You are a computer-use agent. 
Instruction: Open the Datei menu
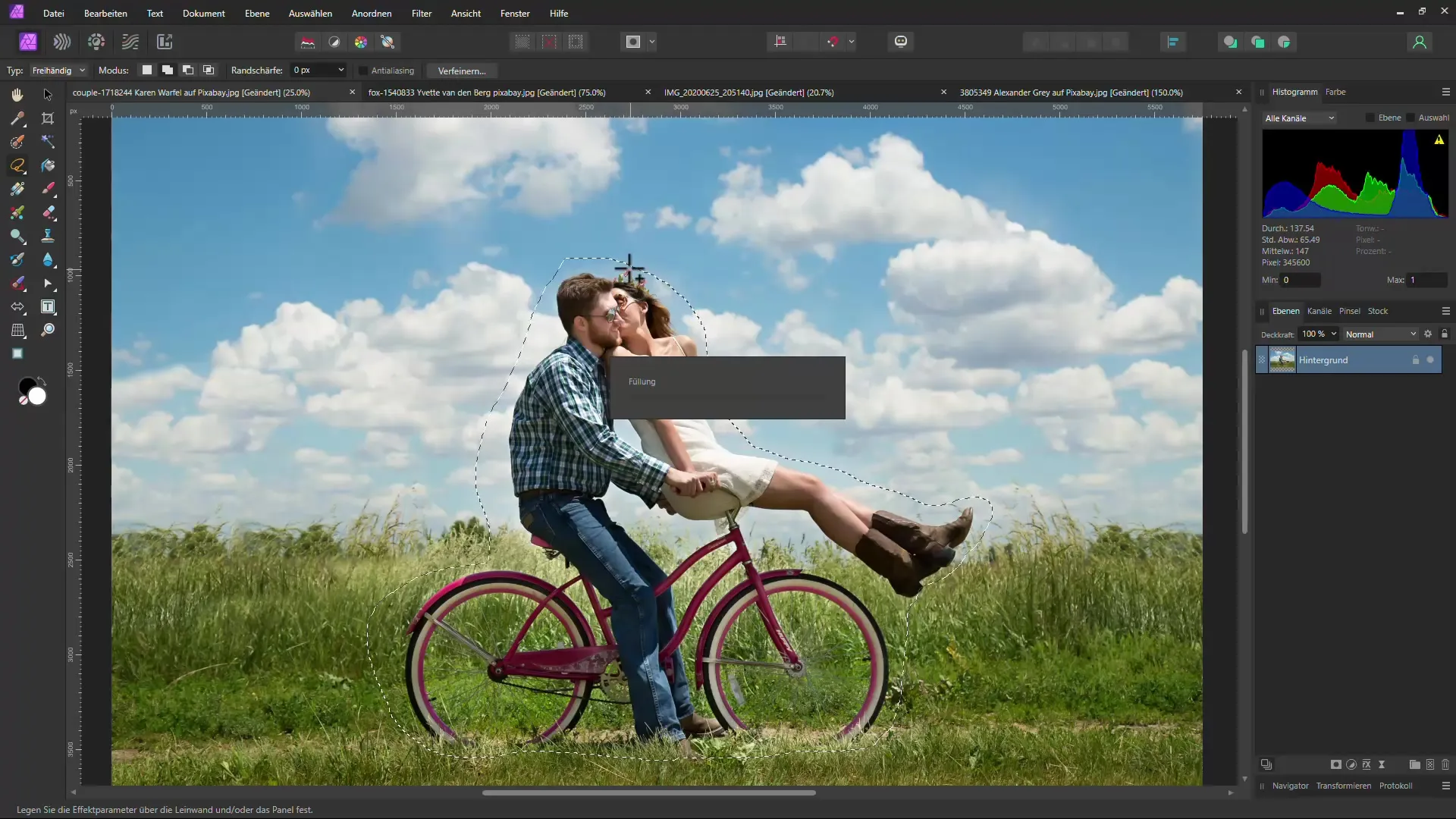tap(54, 14)
